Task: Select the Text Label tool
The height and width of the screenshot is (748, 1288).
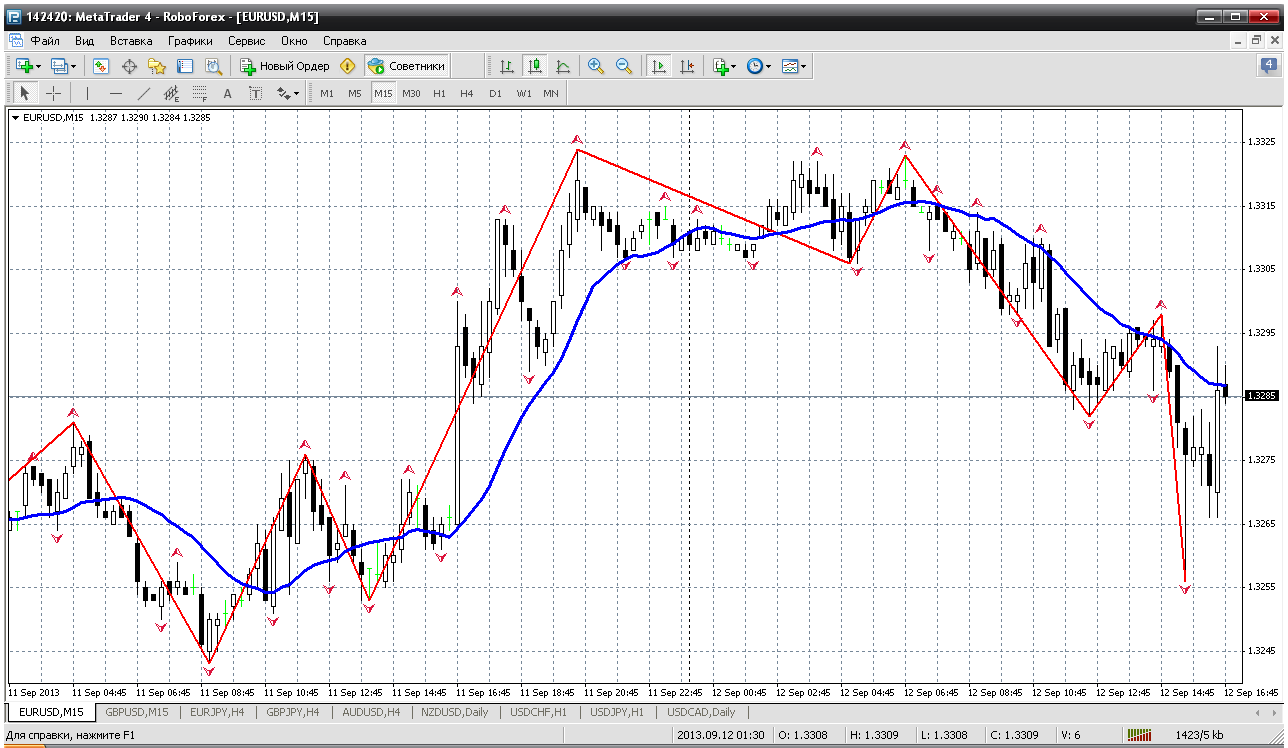Action: (x=255, y=93)
